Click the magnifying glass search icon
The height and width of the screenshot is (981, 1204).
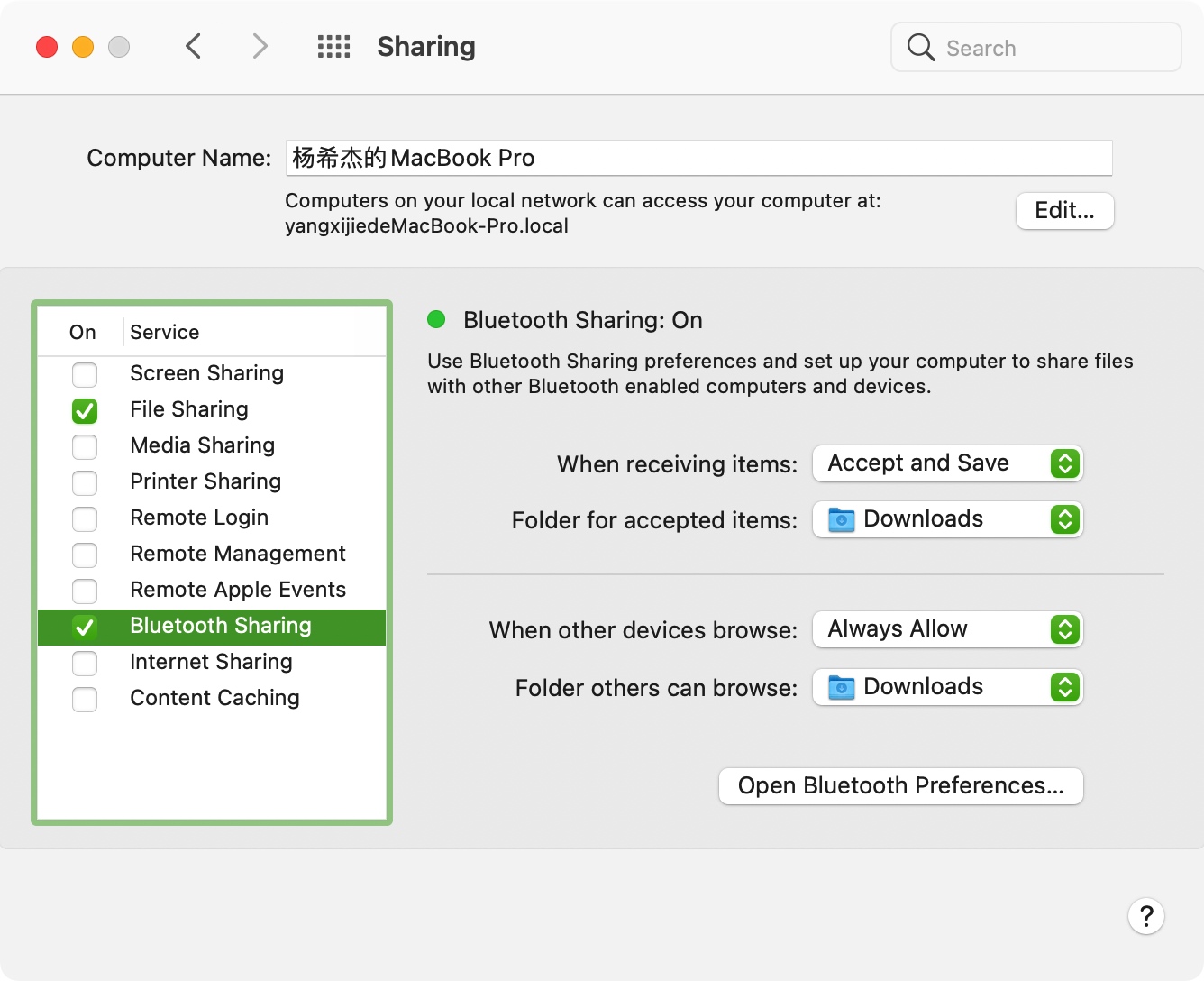coord(920,47)
